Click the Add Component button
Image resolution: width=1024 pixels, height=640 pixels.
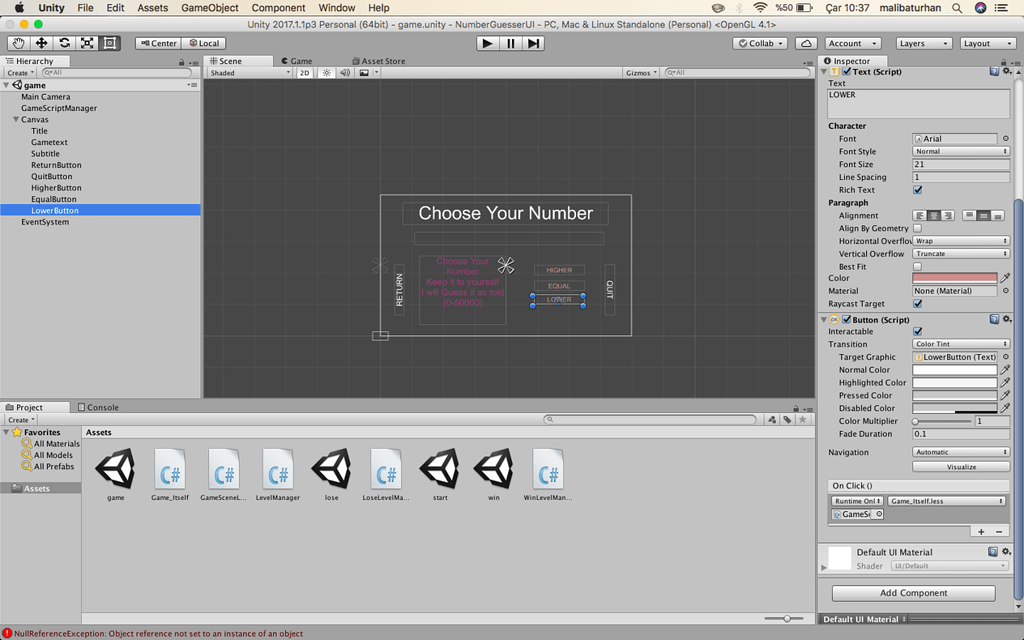click(913, 593)
